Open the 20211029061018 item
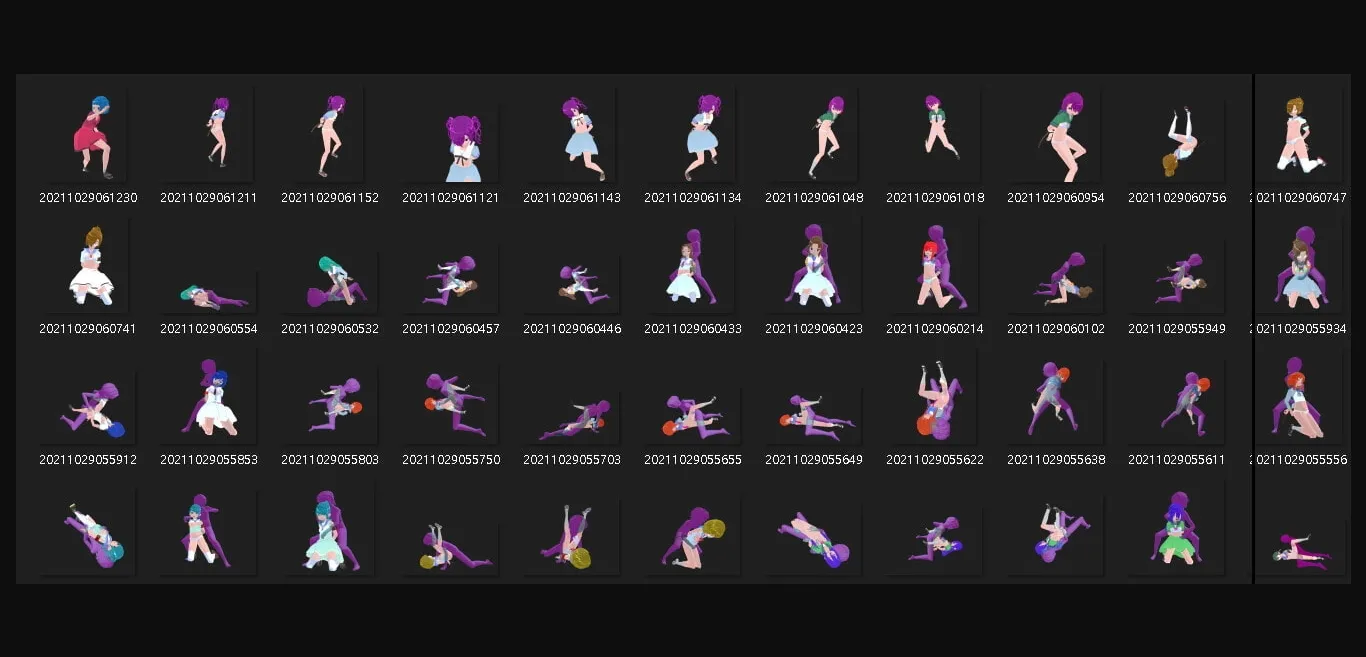 pyautogui.click(x=935, y=137)
